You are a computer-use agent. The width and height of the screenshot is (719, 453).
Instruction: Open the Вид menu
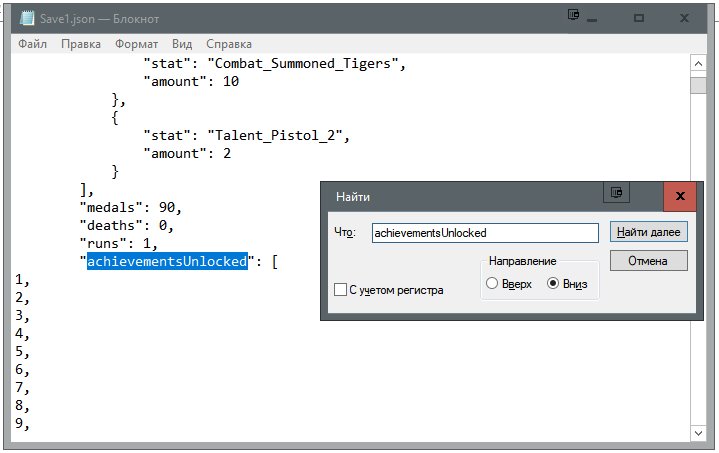tap(182, 44)
